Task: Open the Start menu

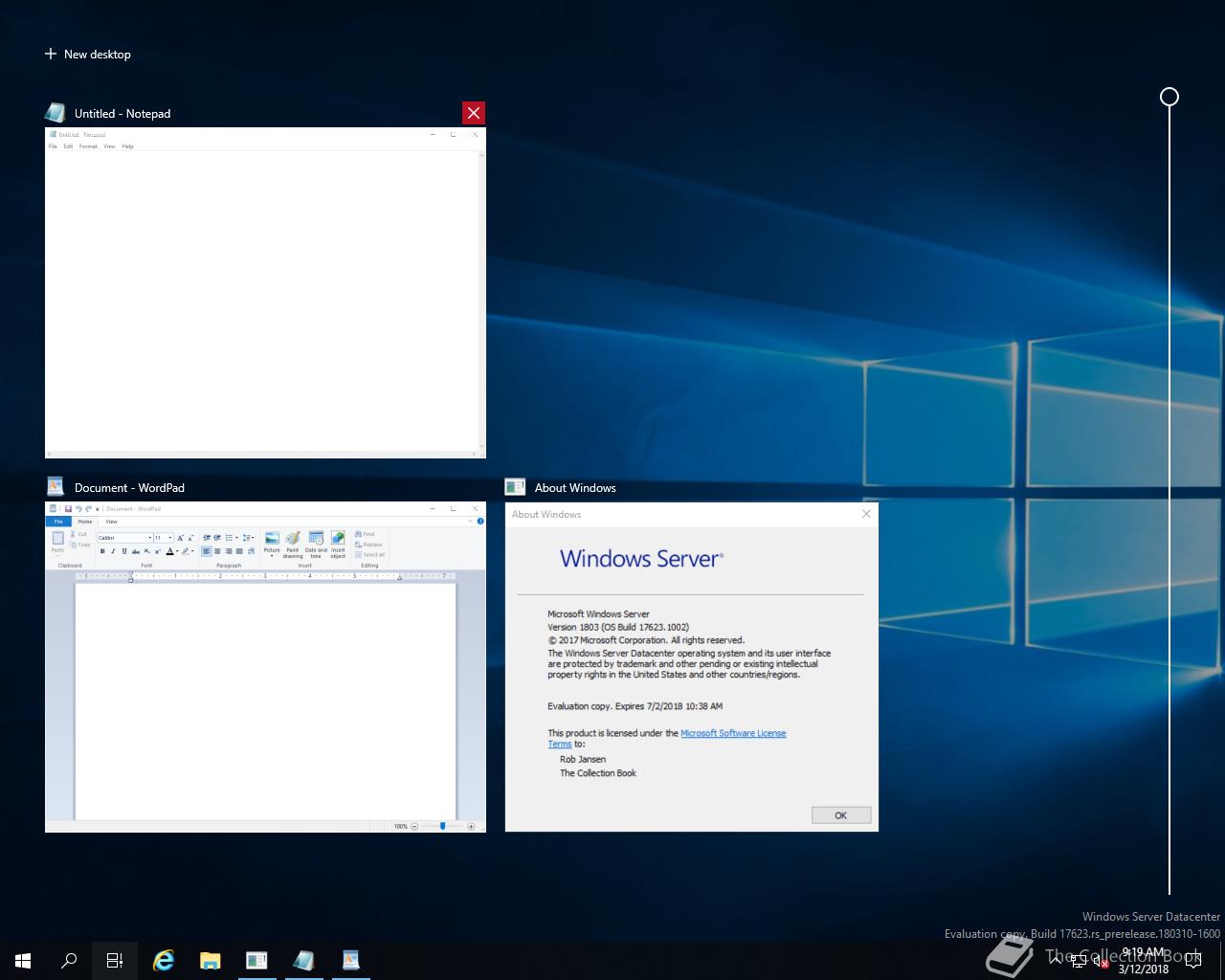Action: (23, 961)
